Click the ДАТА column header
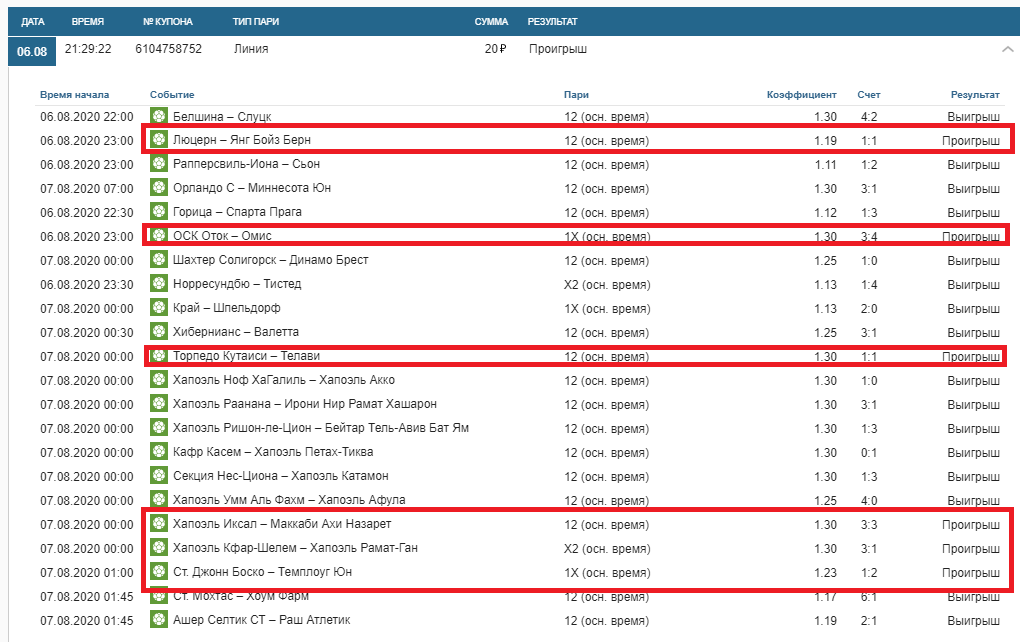 [x=33, y=21]
